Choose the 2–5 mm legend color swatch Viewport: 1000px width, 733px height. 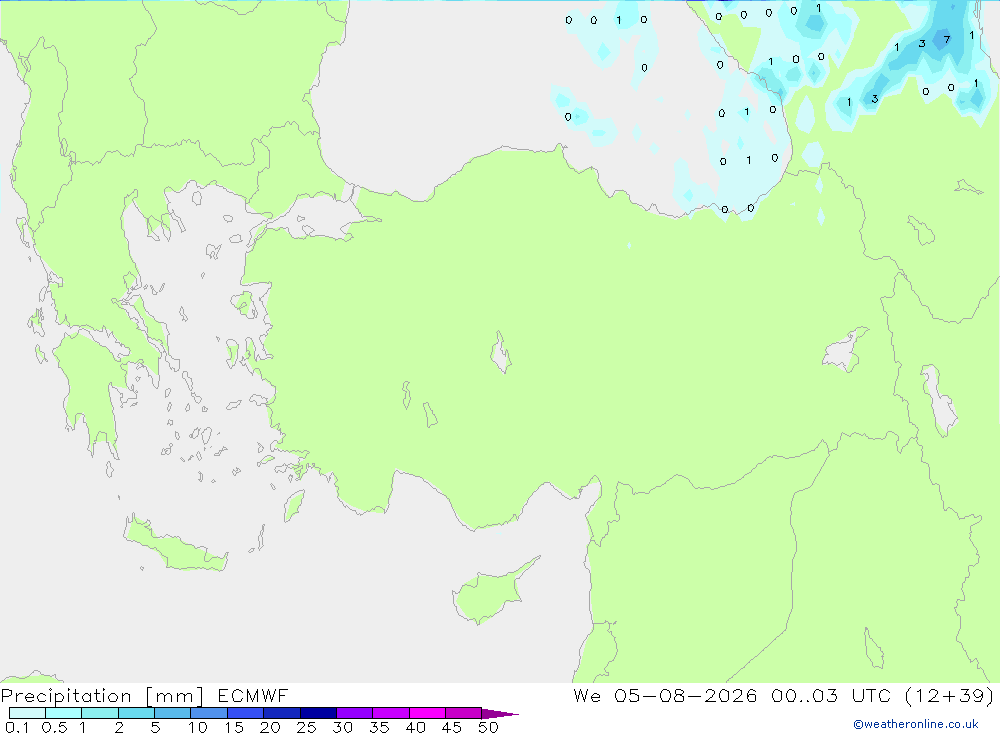tap(136, 713)
